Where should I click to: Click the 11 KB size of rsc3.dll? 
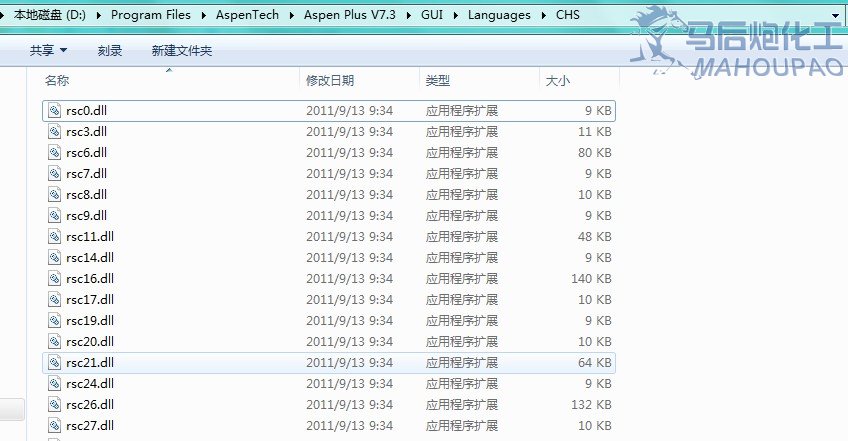(x=594, y=131)
